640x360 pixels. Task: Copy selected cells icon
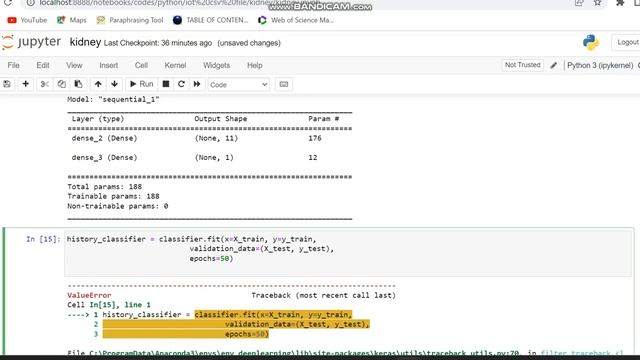pyautogui.click(x=61, y=84)
